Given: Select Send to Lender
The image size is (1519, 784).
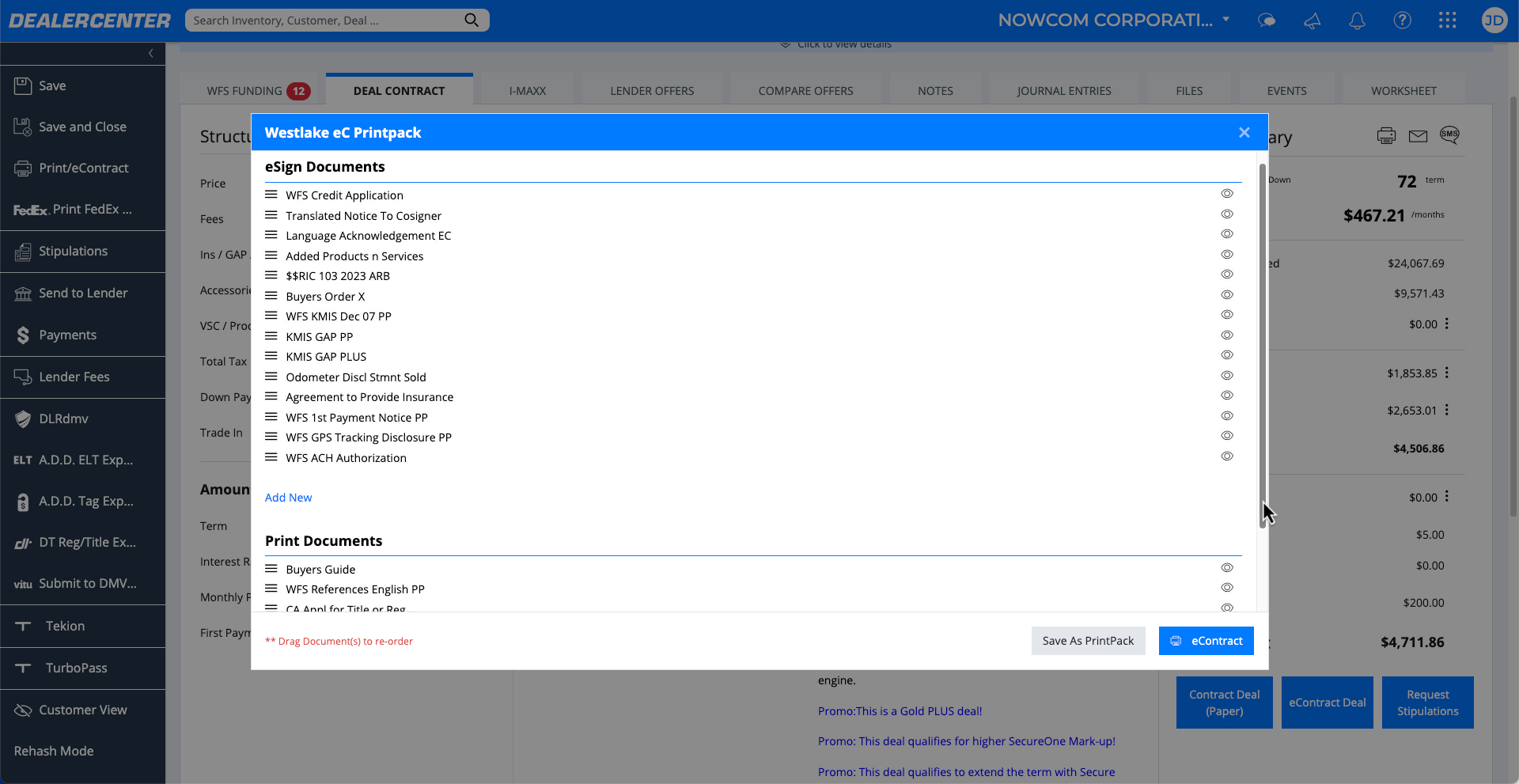Looking at the screenshot, I should pyautogui.click(x=82, y=293).
